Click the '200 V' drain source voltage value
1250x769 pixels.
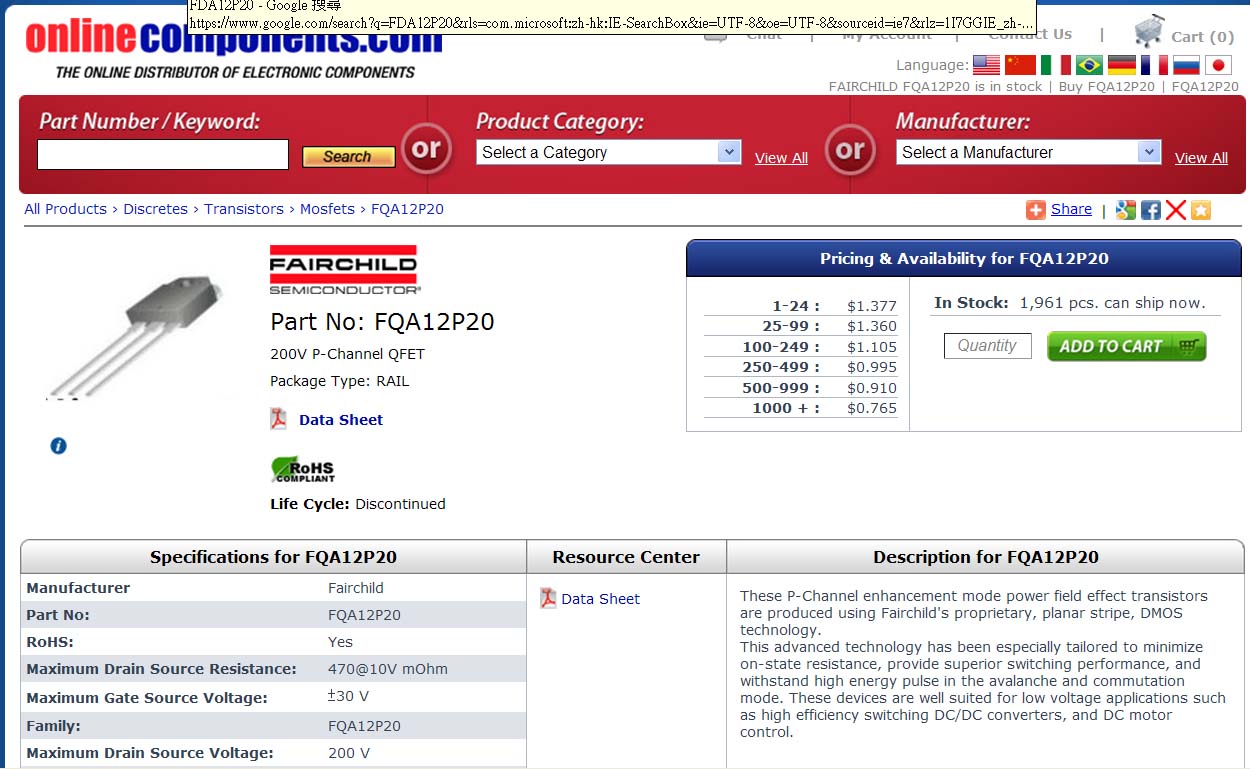349,753
